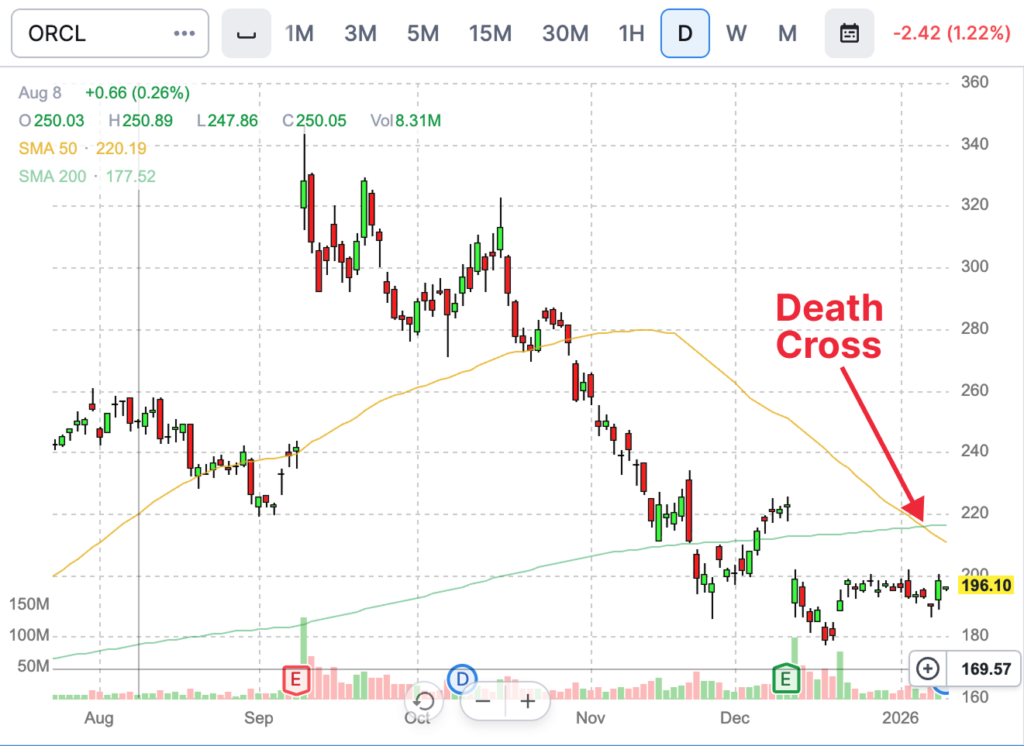1024x746 pixels.
Task: Click the blue D dividend marker
Action: click(x=462, y=679)
